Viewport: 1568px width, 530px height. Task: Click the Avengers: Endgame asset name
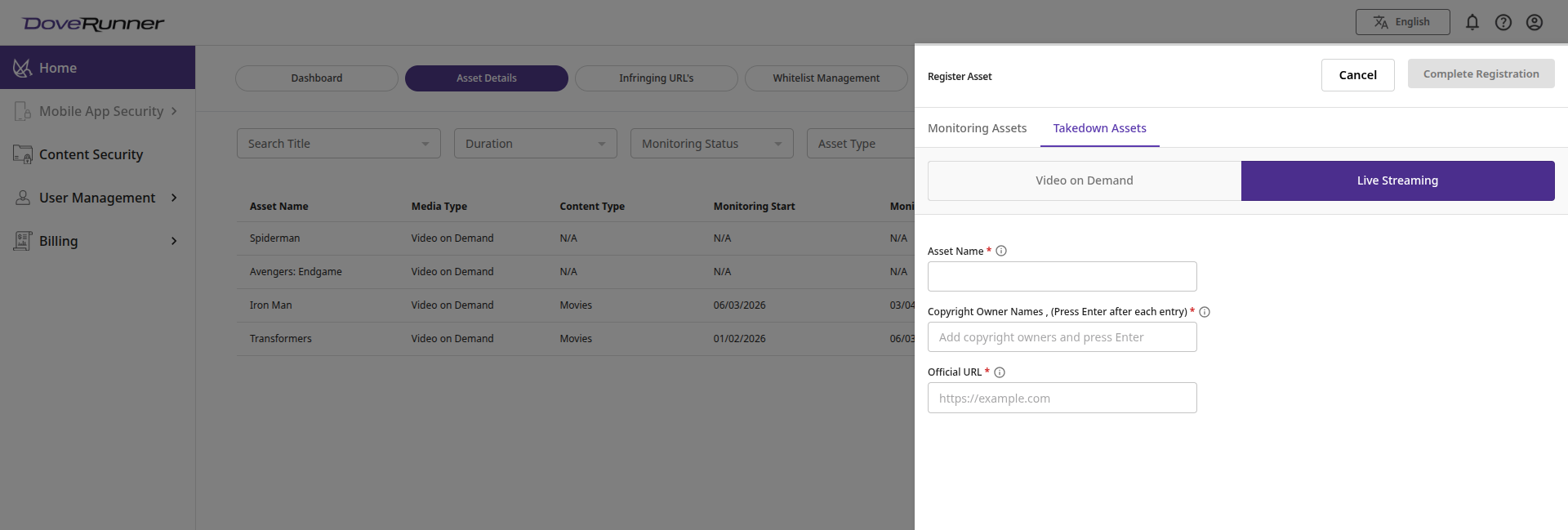(296, 272)
